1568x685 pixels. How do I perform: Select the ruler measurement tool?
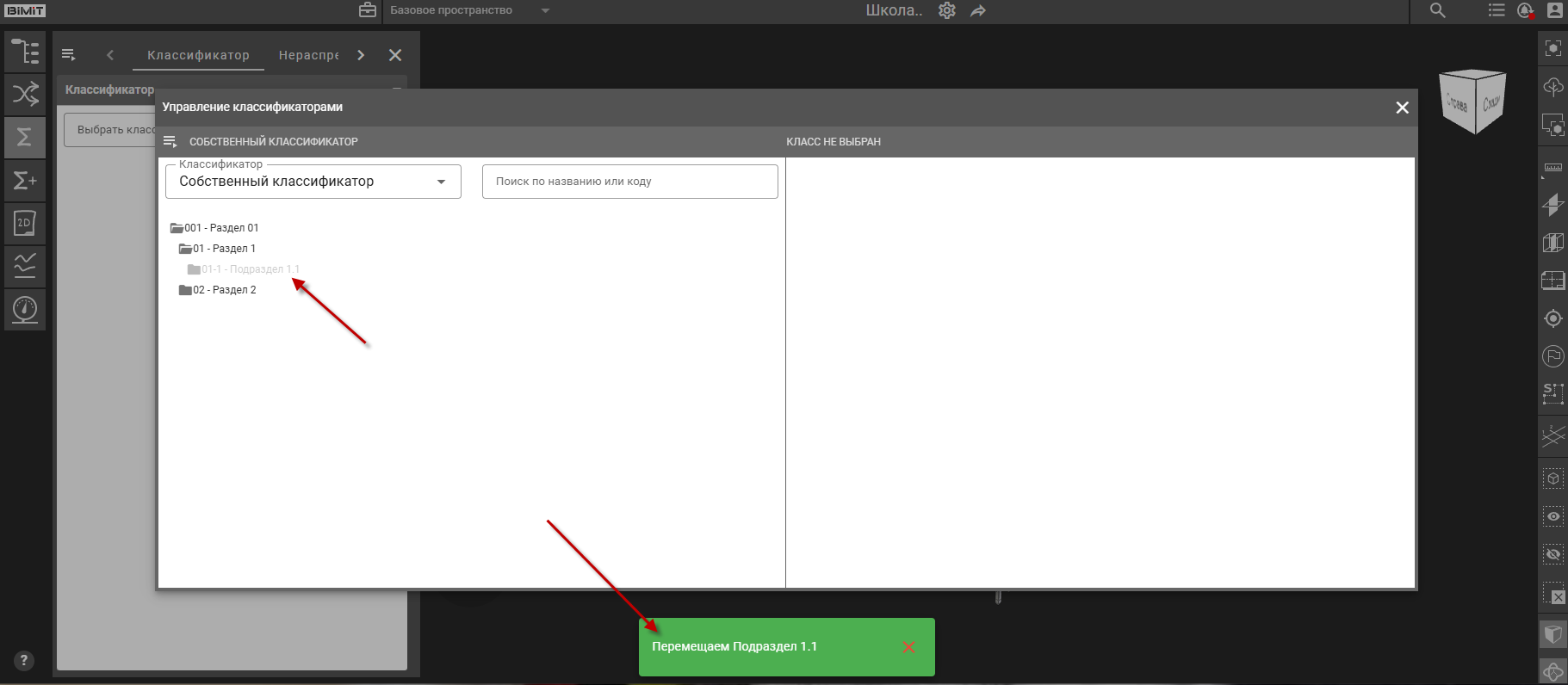coord(1553,168)
